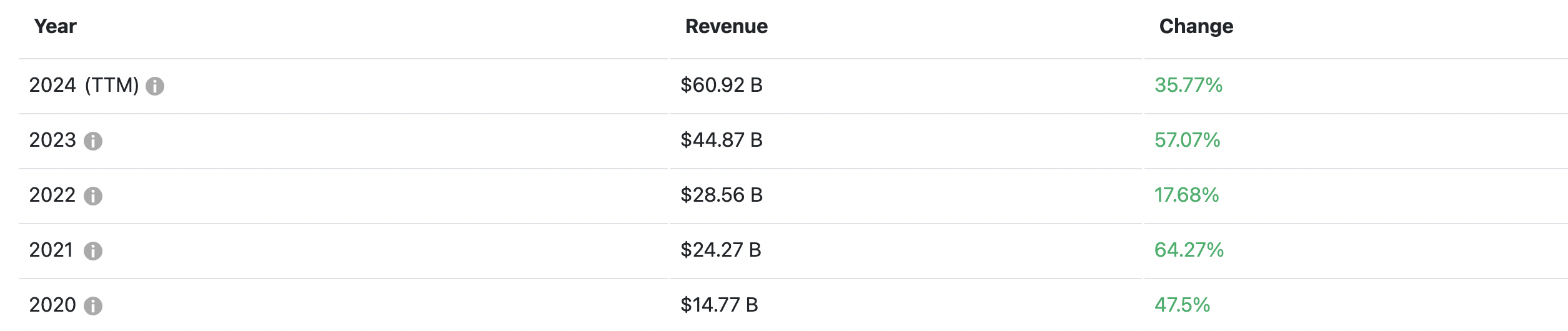Click the info icon next to 2022
Viewport: 1568px width, 331px height.
click(93, 196)
